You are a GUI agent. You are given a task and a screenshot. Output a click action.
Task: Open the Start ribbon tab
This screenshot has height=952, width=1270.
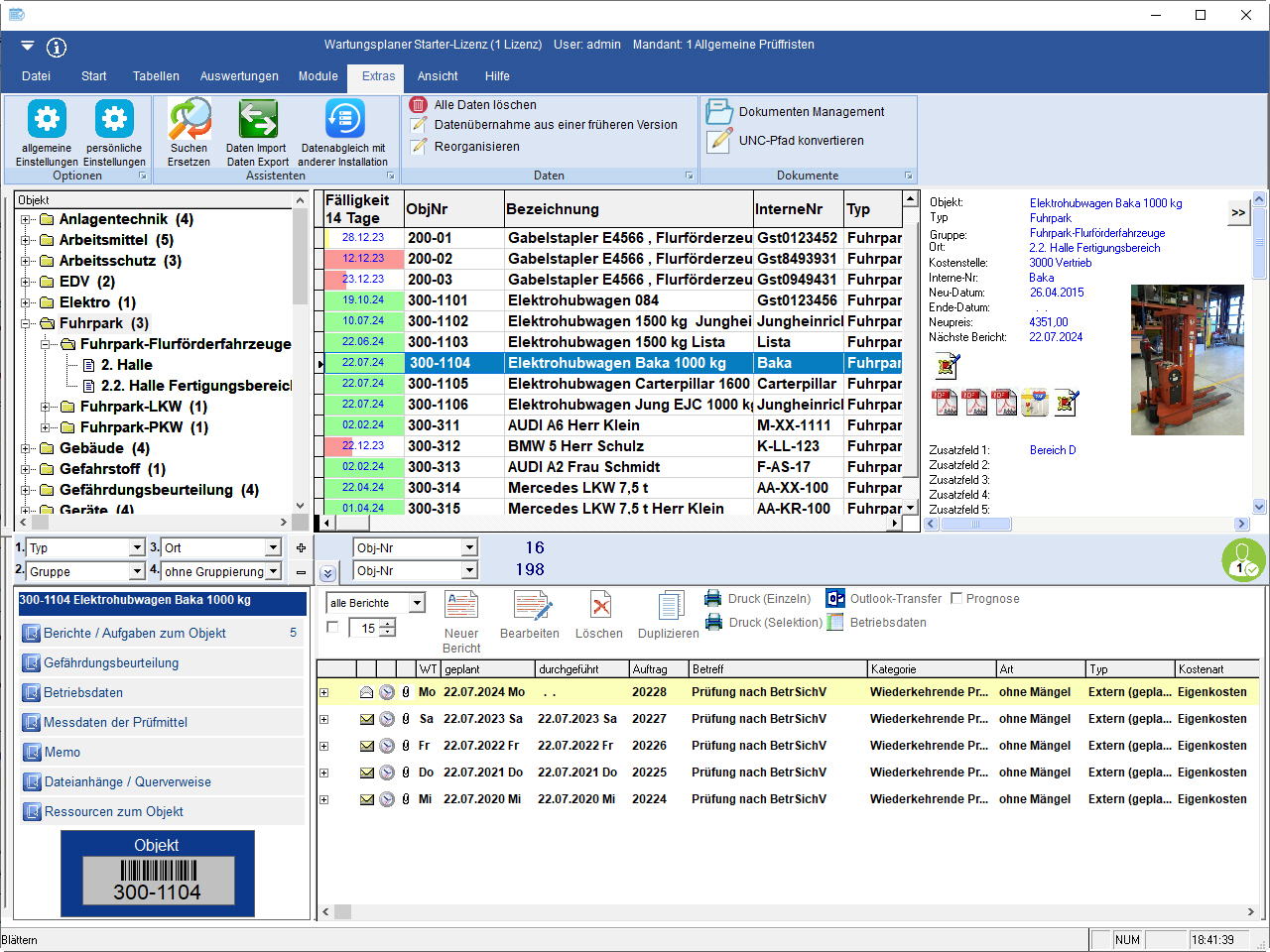pyautogui.click(x=94, y=76)
